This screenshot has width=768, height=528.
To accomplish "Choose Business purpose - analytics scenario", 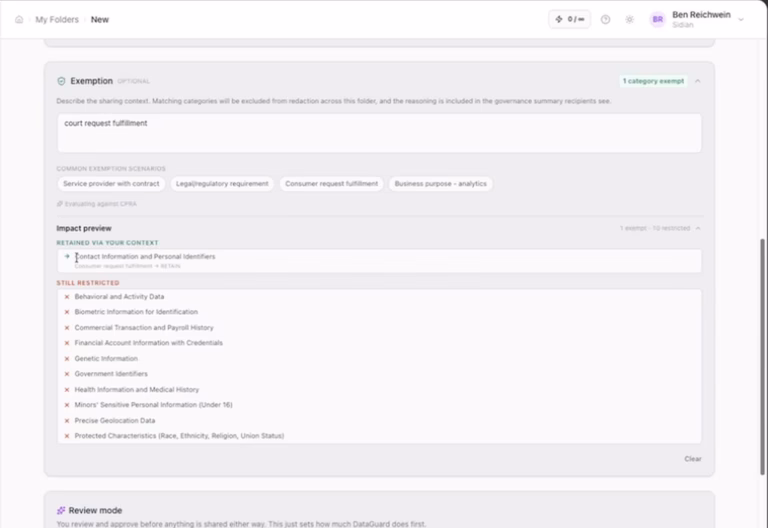I will coord(440,184).
